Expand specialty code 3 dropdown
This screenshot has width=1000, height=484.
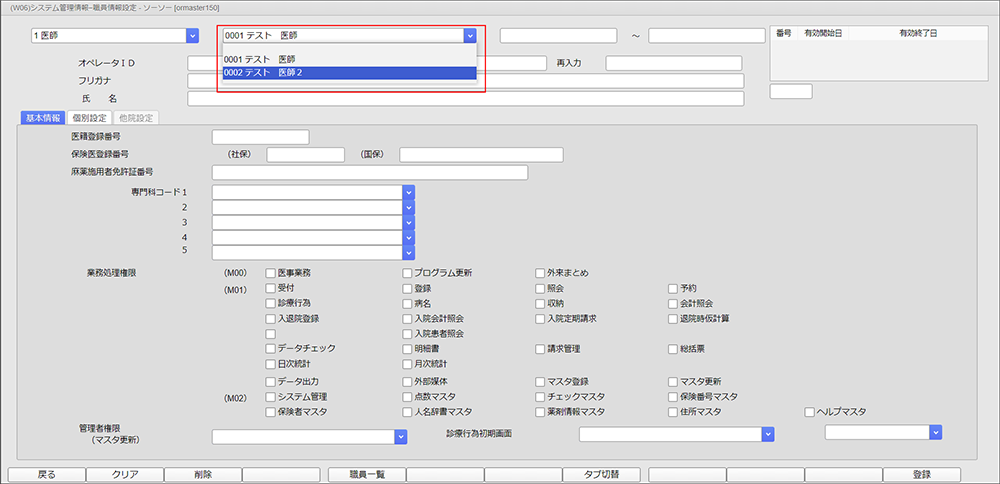pos(409,222)
